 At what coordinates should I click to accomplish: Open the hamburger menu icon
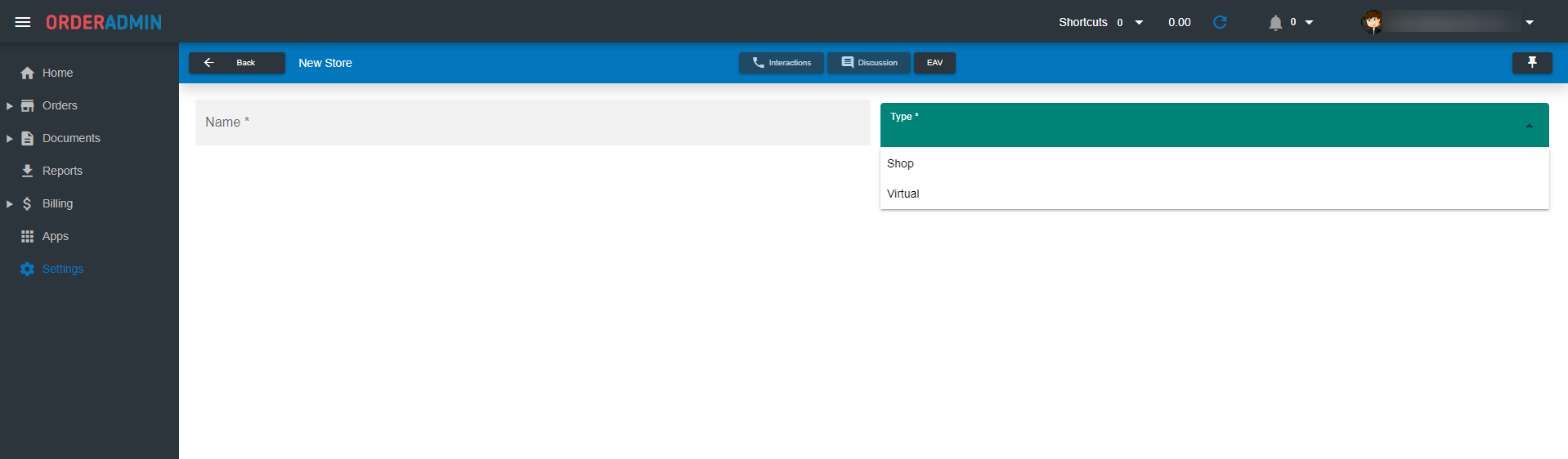click(23, 22)
